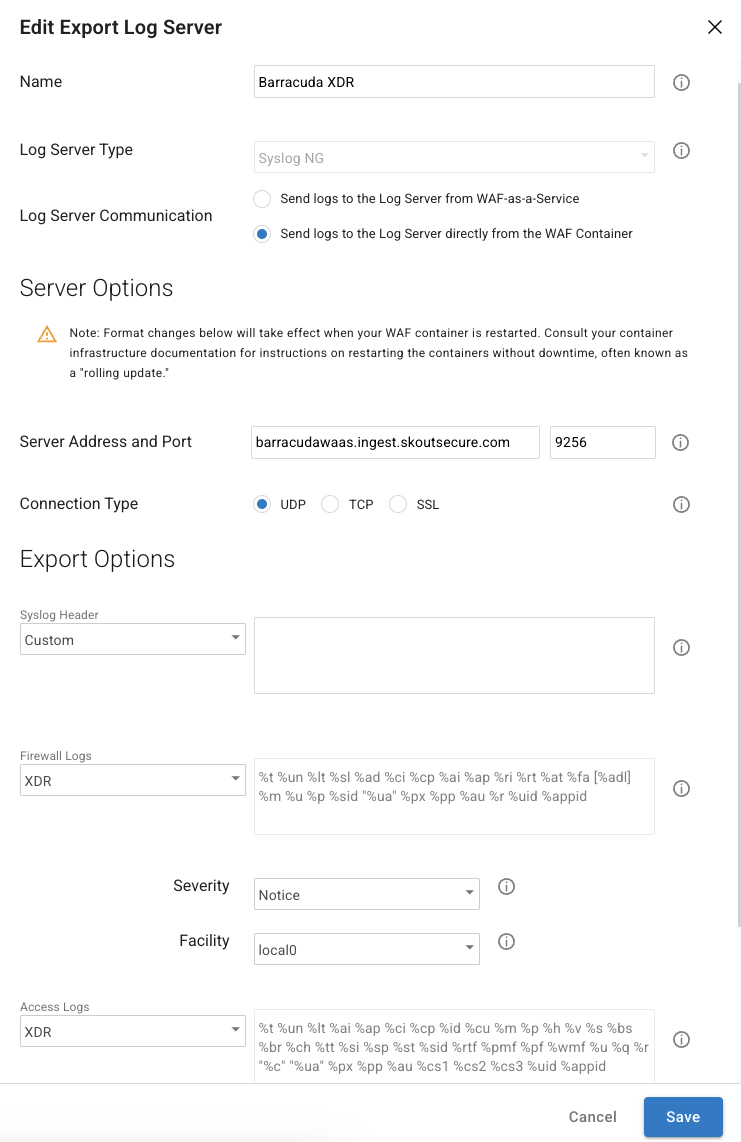
Task: Open the Facility local0 dropdown
Action: [366, 950]
